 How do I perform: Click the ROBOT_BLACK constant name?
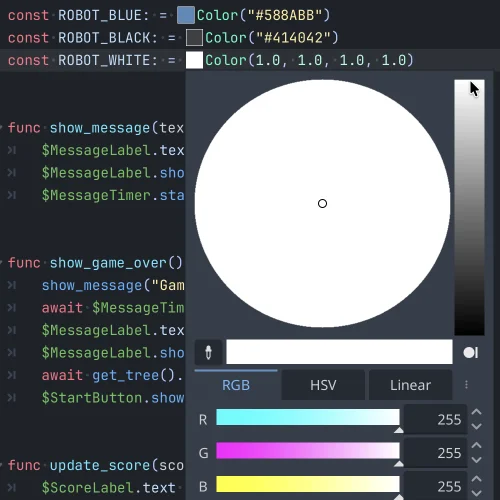(104, 38)
